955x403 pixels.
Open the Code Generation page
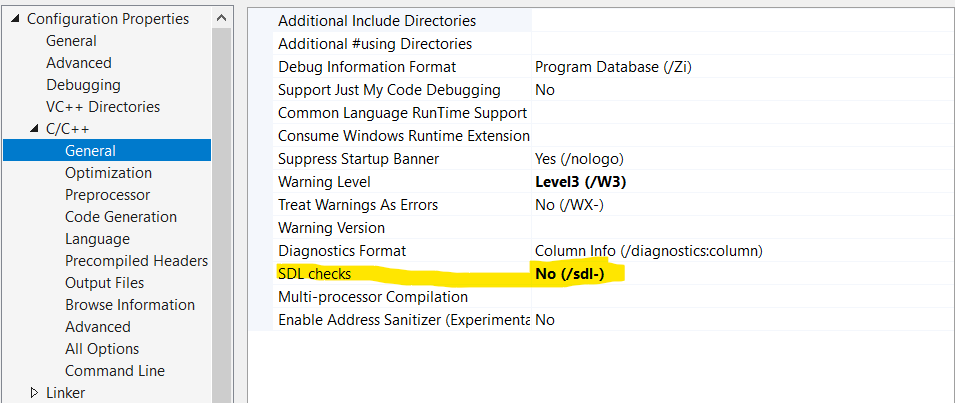click(121, 217)
